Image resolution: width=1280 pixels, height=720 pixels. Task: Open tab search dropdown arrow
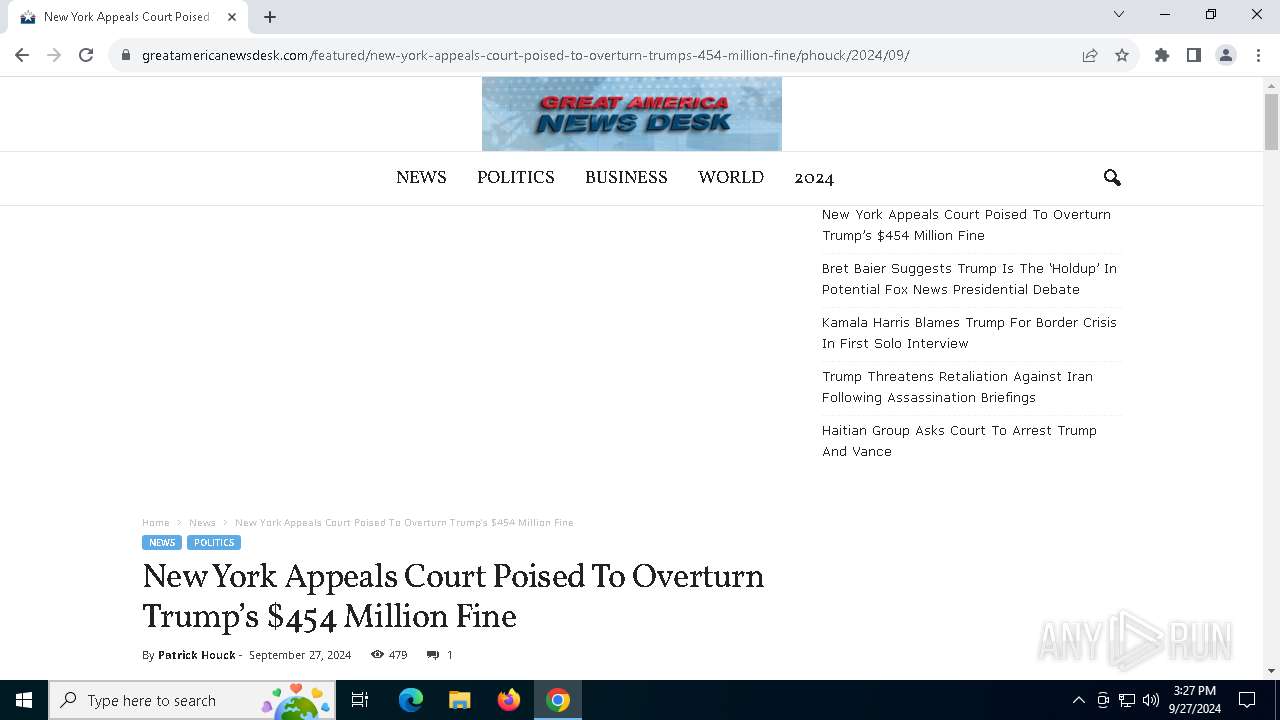1119,14
